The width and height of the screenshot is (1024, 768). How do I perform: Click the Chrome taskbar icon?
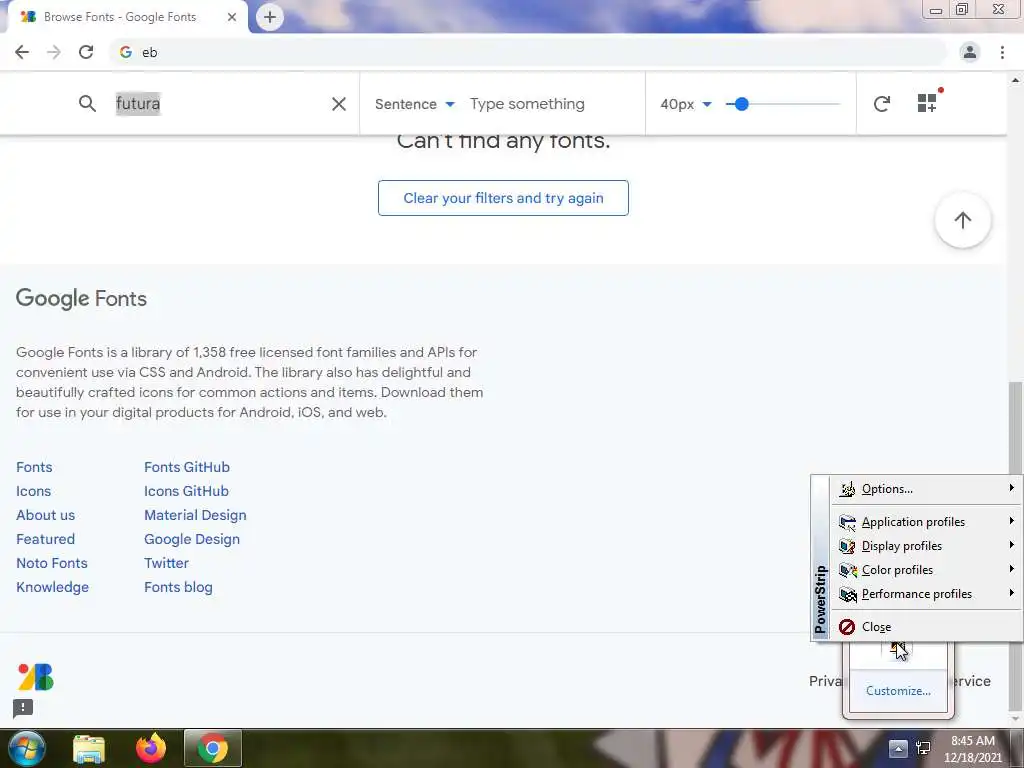(213, 748)
